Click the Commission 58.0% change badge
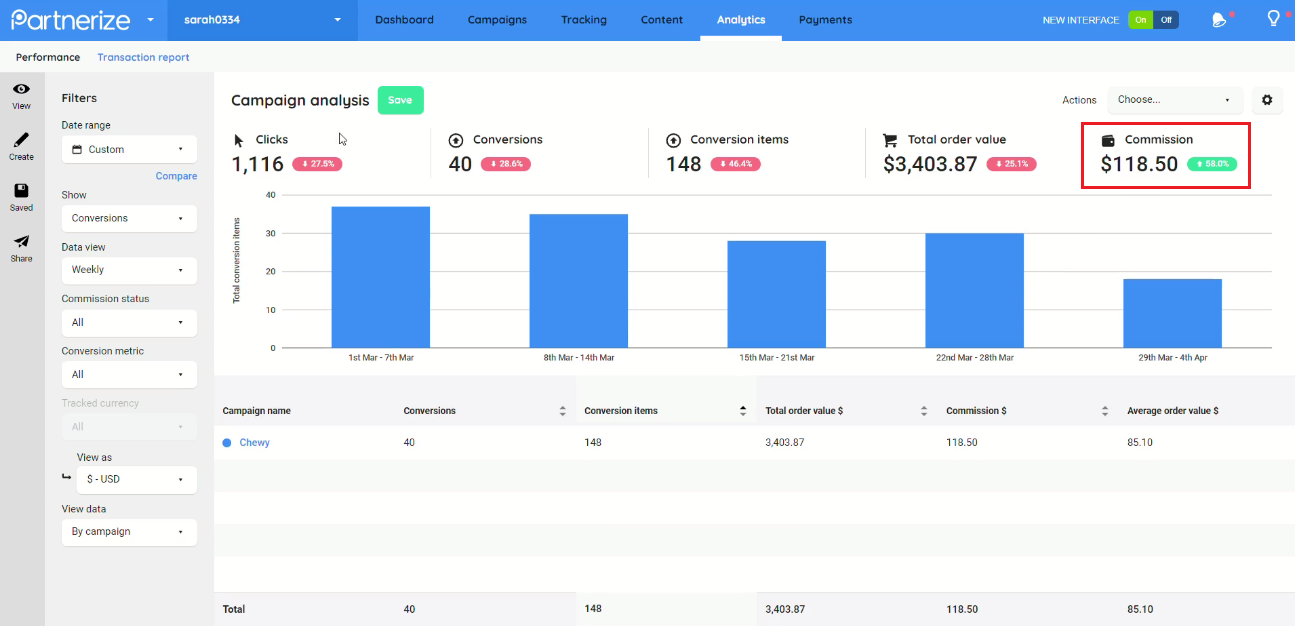Screen dimensions: 1295x626 (x=1212, y=164)
